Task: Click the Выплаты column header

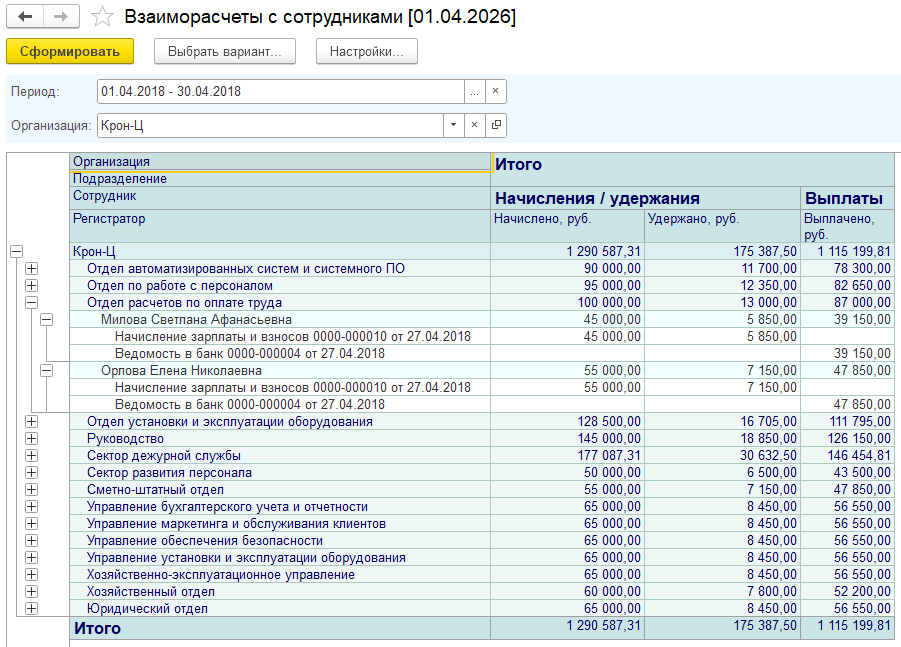Action: (847, 198)
